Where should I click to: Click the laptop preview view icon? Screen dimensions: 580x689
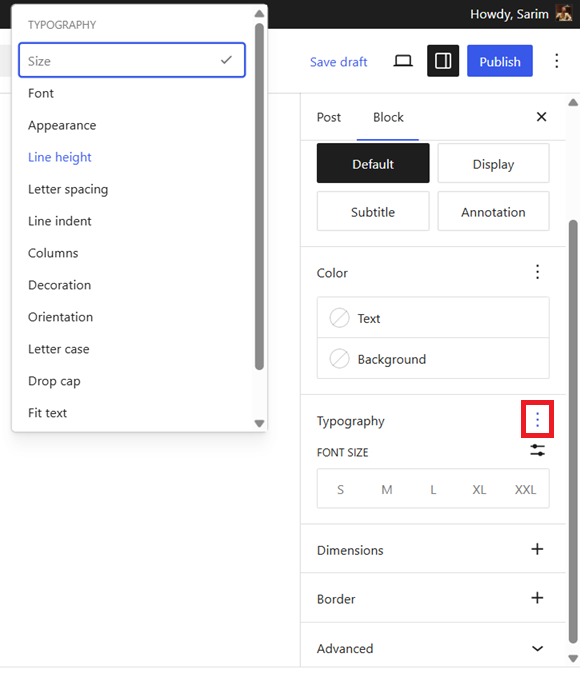[x=402, y=61]
